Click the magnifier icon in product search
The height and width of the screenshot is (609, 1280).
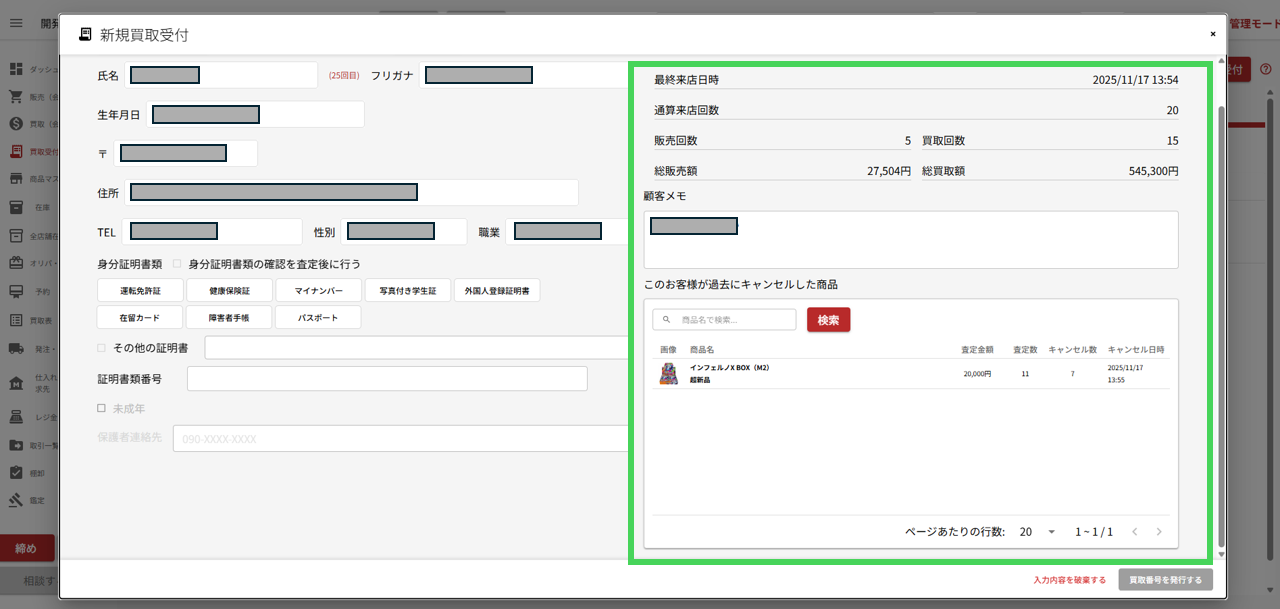click(x=667, y=320)
